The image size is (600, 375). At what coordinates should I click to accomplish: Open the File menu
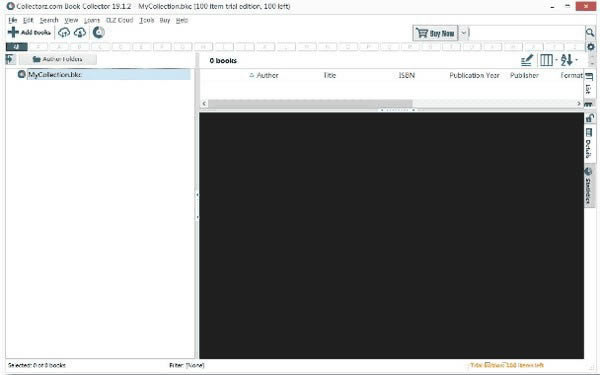click(13, 20)
